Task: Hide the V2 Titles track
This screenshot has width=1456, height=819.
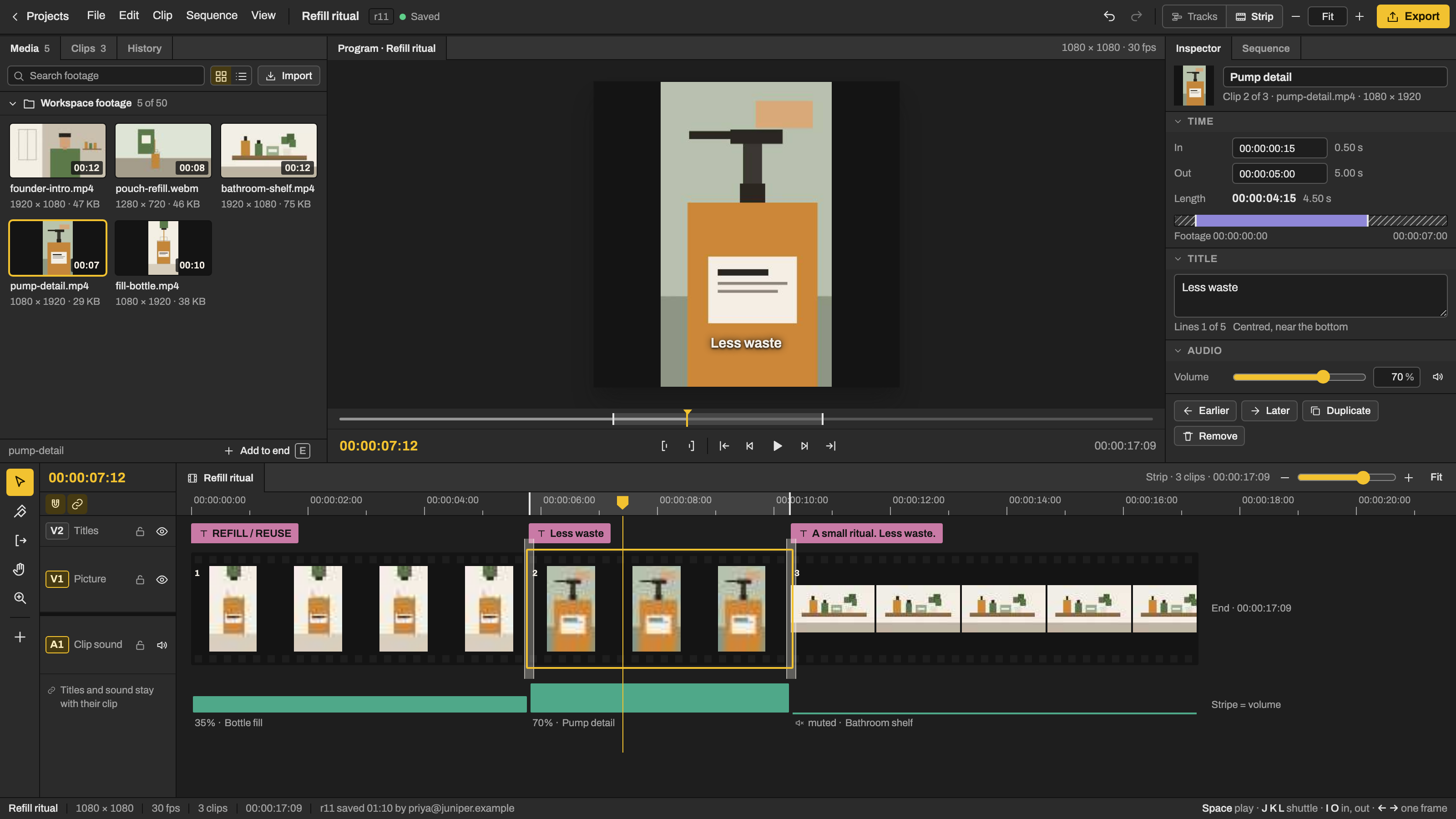Action: (162, 531)
